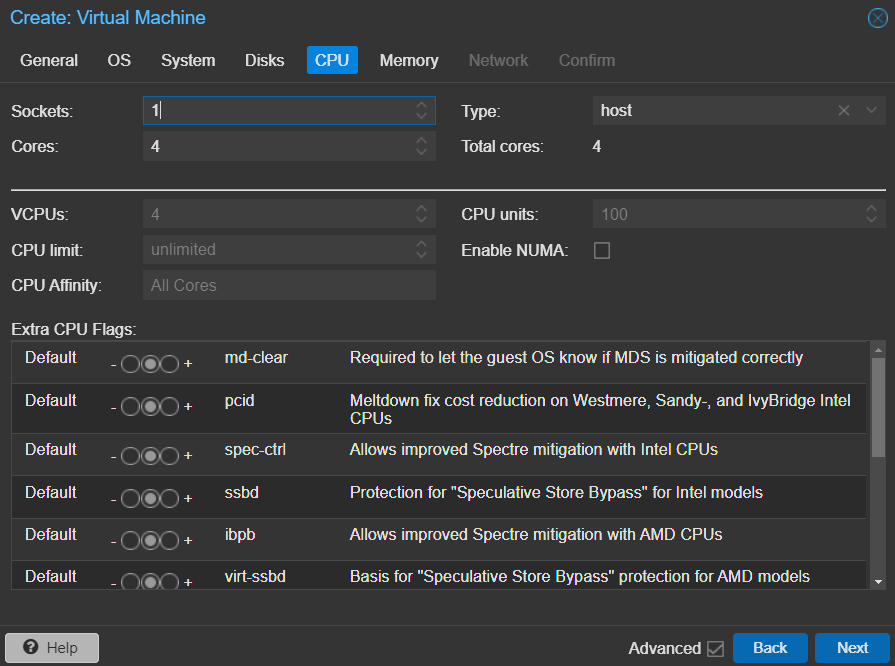Click the Back button
This screenshot has height=666, width=895.
click(770, 648)
